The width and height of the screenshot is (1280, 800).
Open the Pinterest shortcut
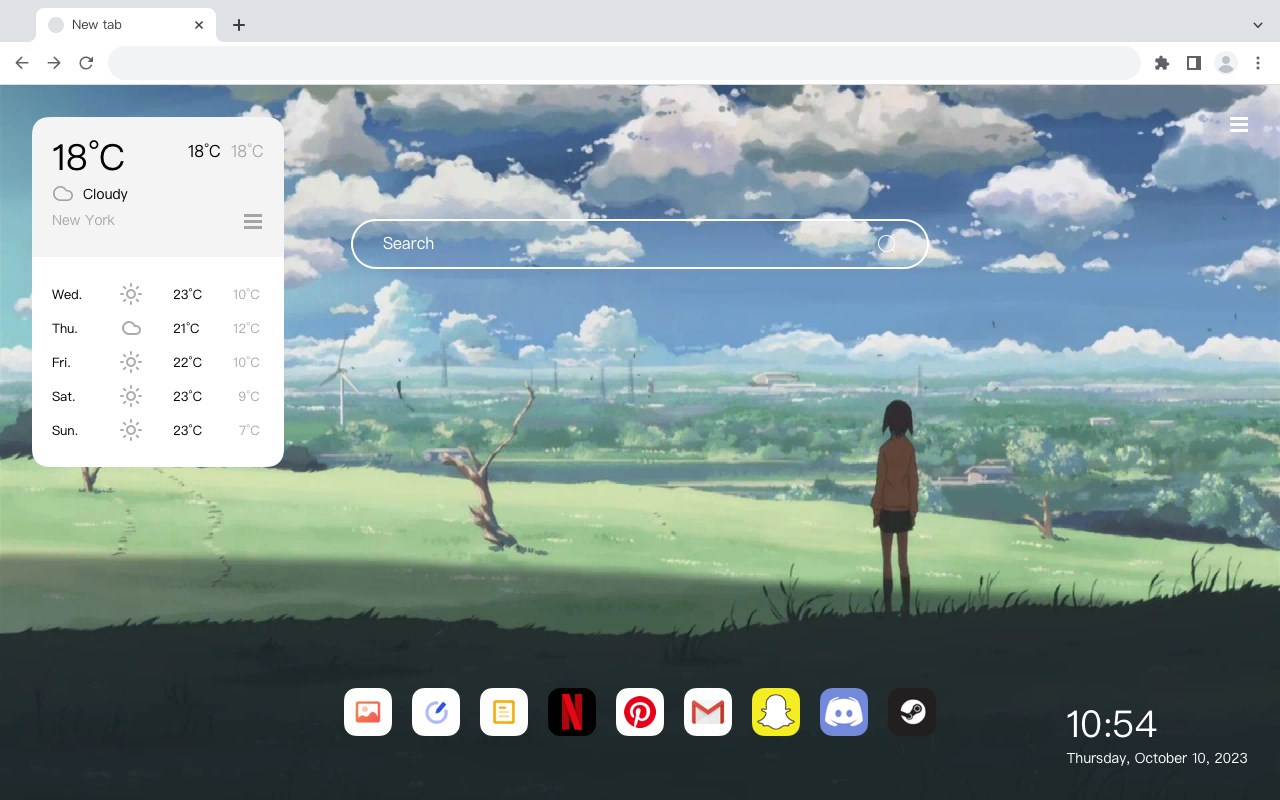(x=640, y=712)
